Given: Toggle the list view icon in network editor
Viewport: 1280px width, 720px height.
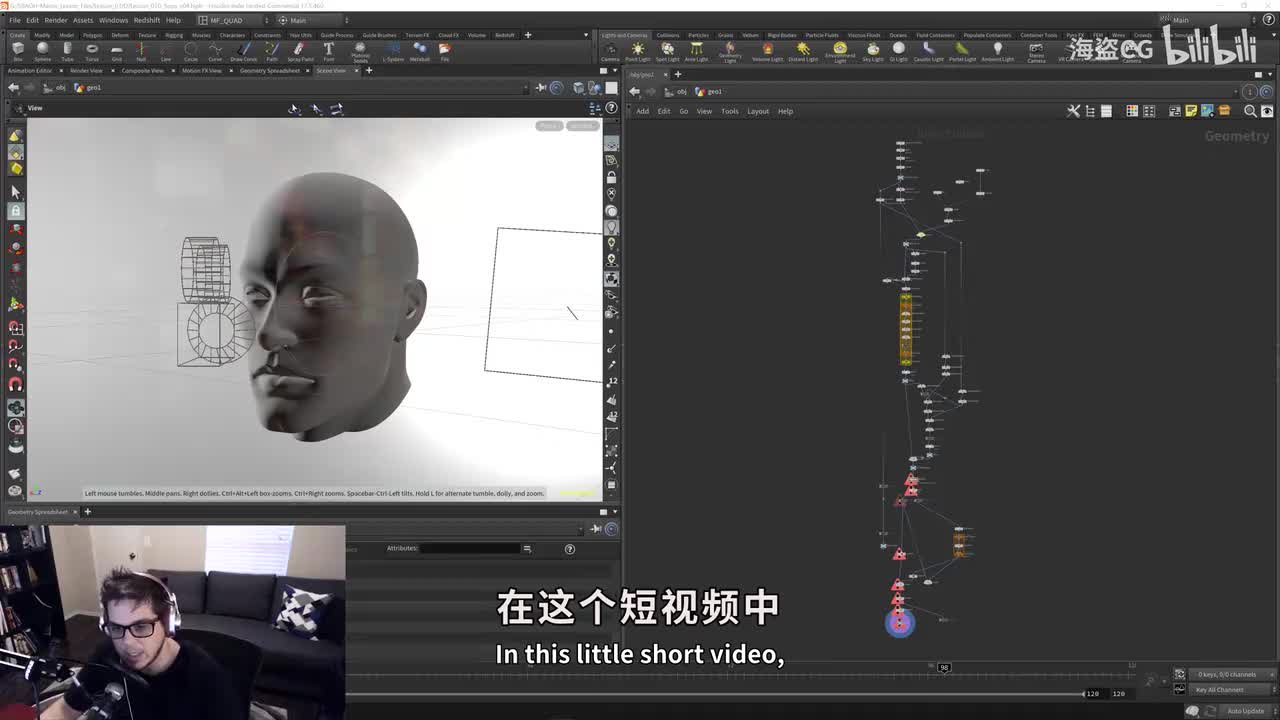Looking at the screenshot, I should 1106,111.
